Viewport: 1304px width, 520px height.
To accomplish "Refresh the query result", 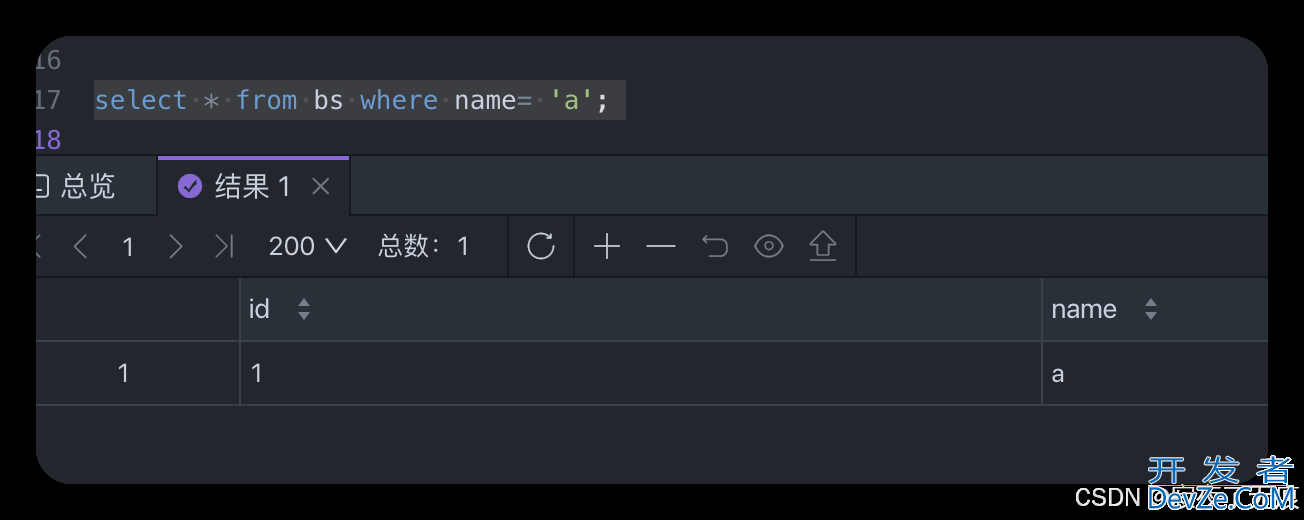I will coord(541,246).
